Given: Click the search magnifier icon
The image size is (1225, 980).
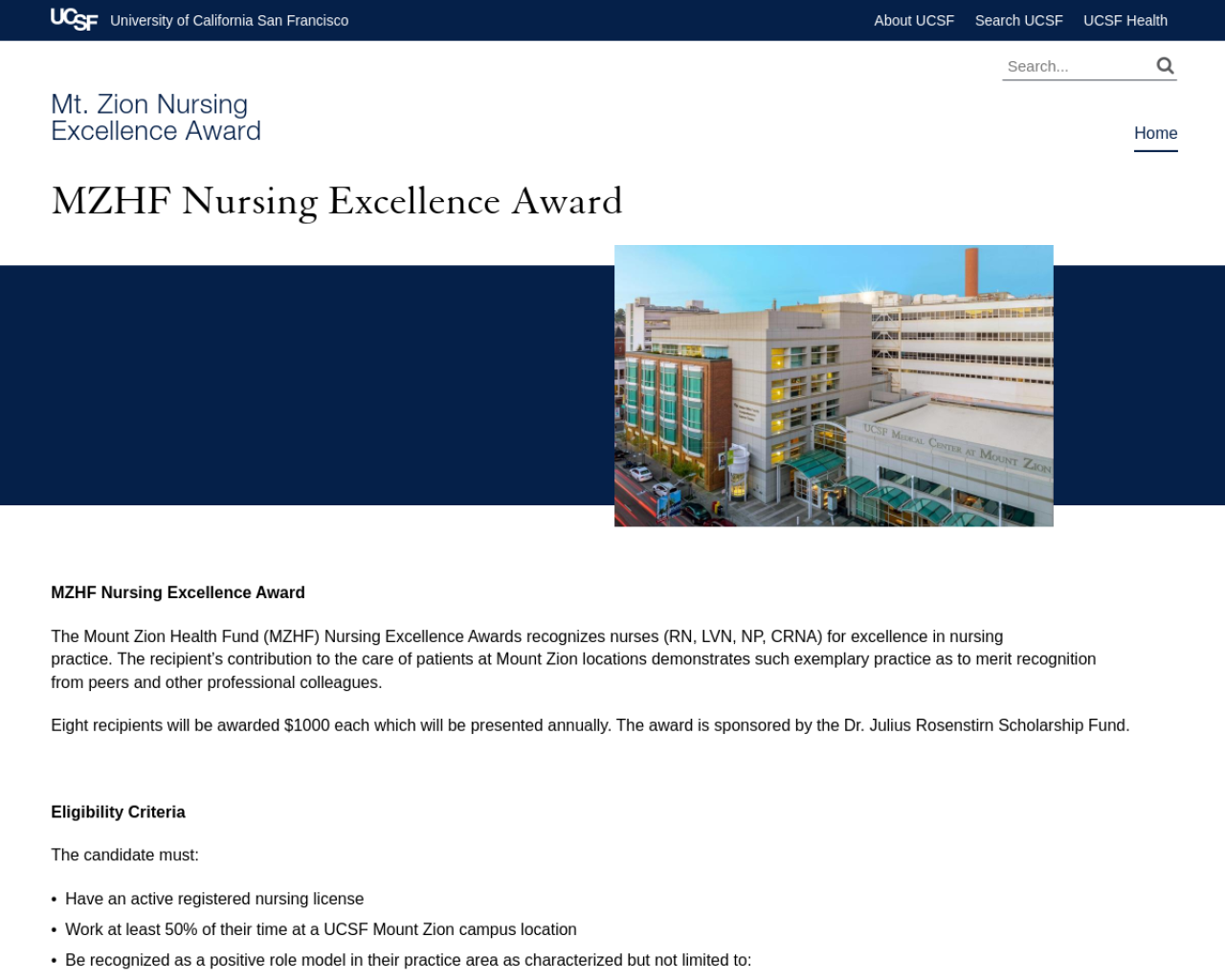Looking at the screenshot, I should (1165, 66).
